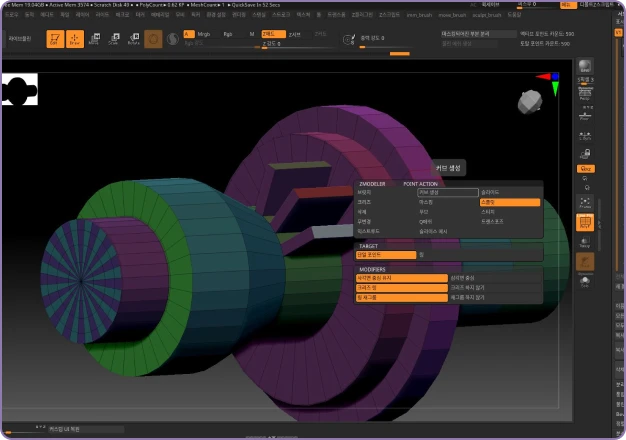Click the Frame mesh icon
626x440 pixels.
(585, 203)
